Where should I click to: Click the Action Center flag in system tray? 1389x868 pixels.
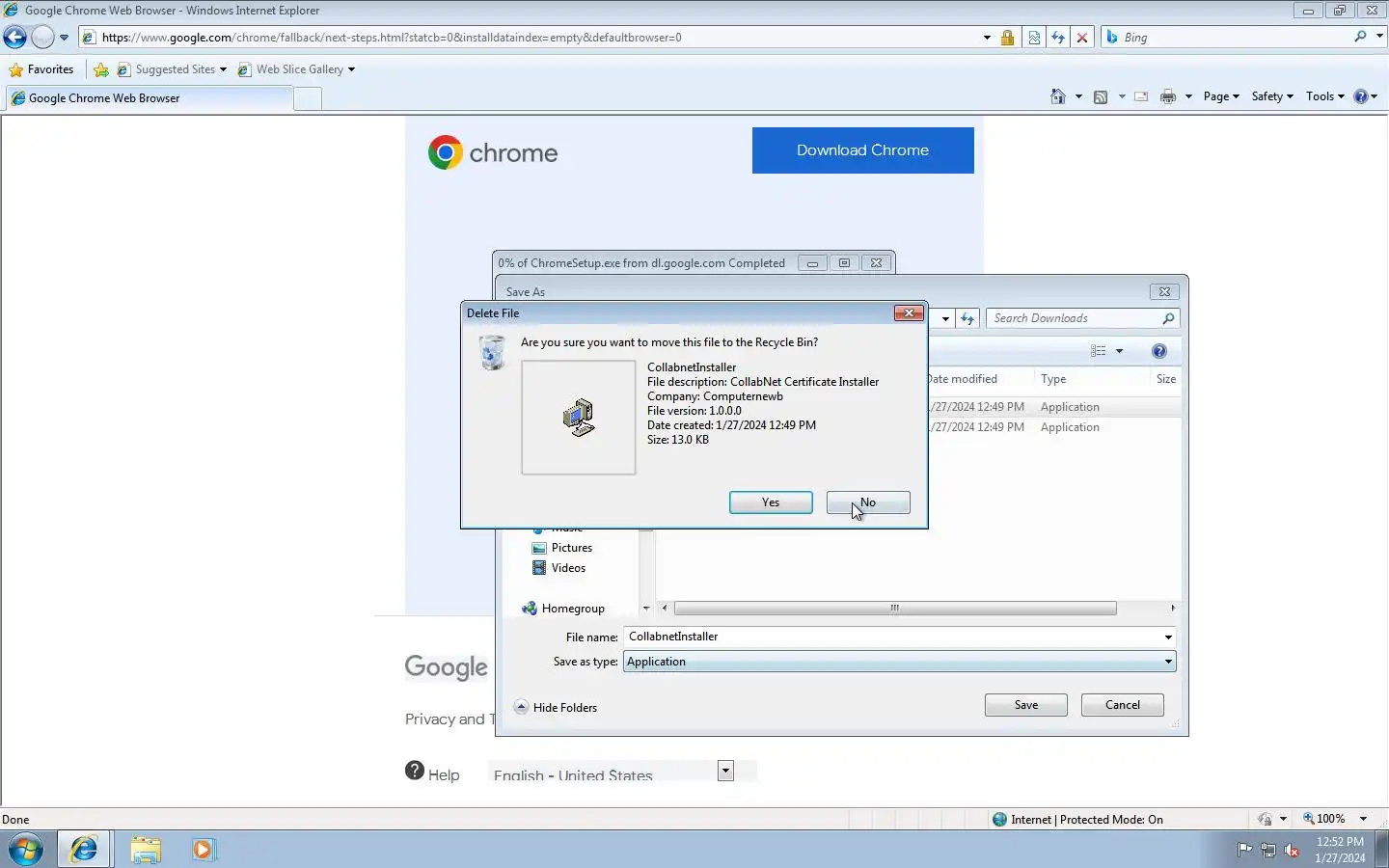click(1244, 850)
